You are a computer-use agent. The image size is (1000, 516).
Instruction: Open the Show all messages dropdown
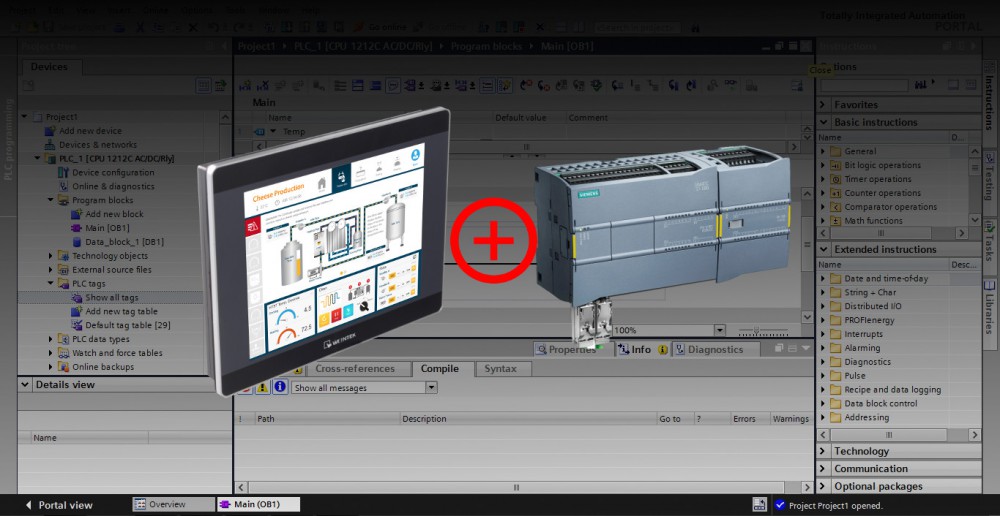tap(430, 388)
